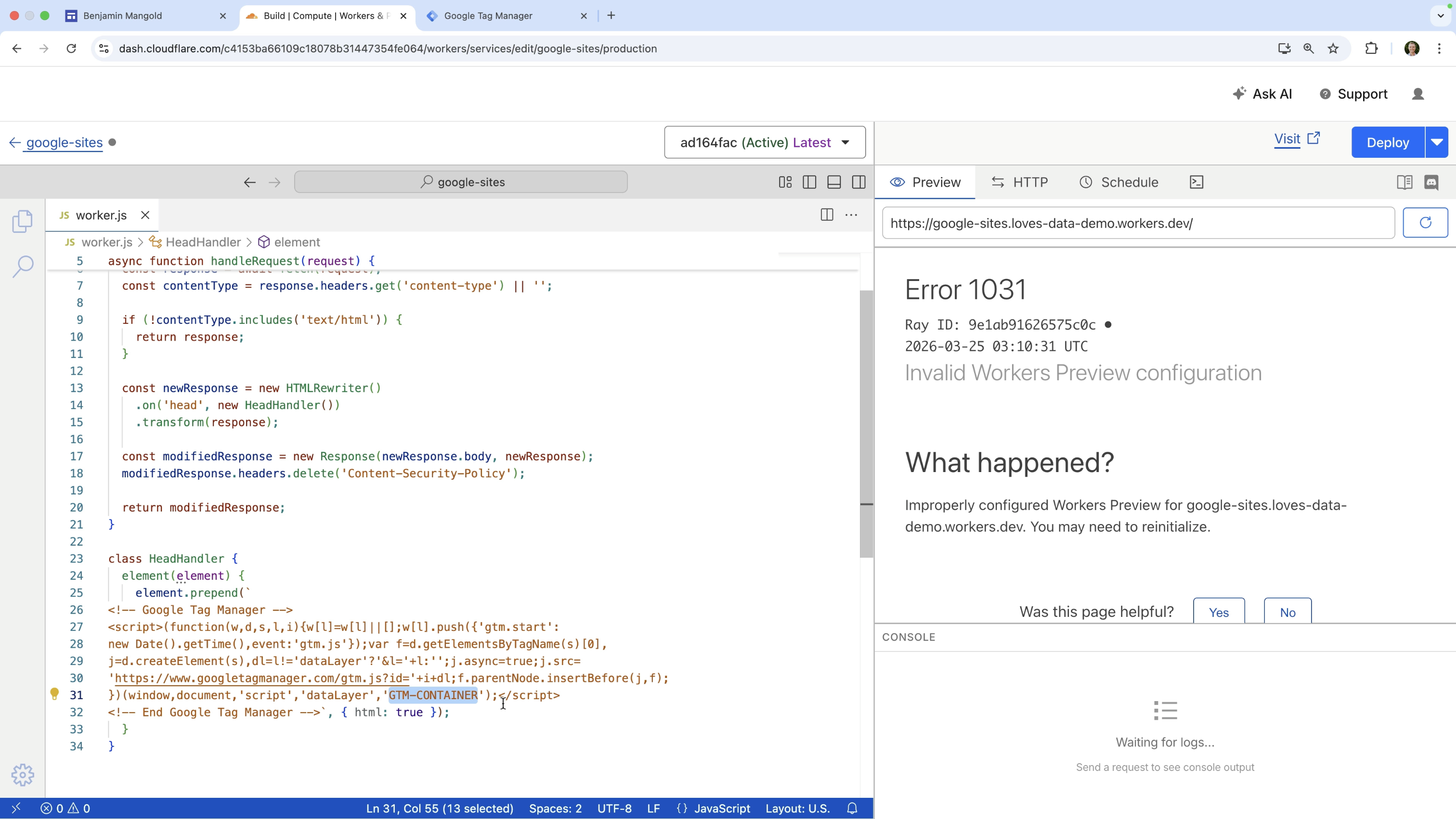This screenshot has height=819, width=1456.
Task: Open a new browser tab
Action: tap(611, 16)
